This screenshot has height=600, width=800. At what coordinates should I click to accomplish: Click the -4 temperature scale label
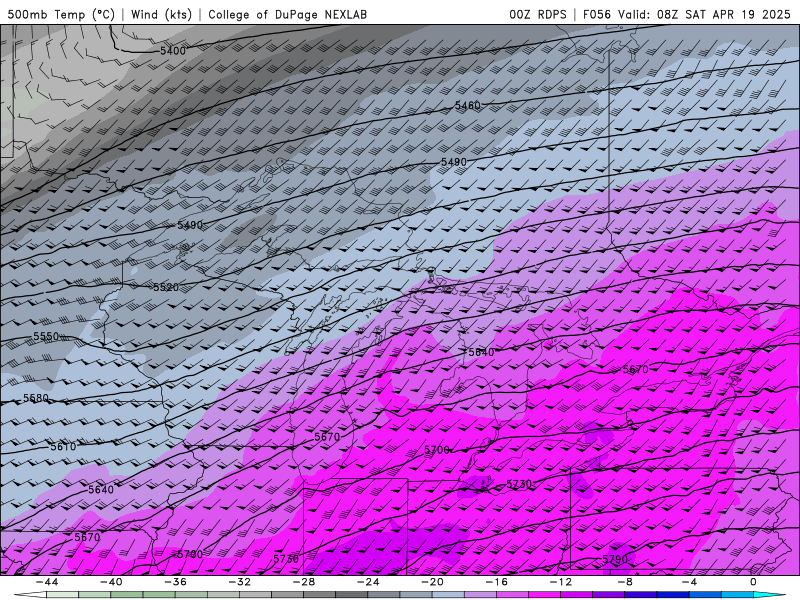point(689,582)
